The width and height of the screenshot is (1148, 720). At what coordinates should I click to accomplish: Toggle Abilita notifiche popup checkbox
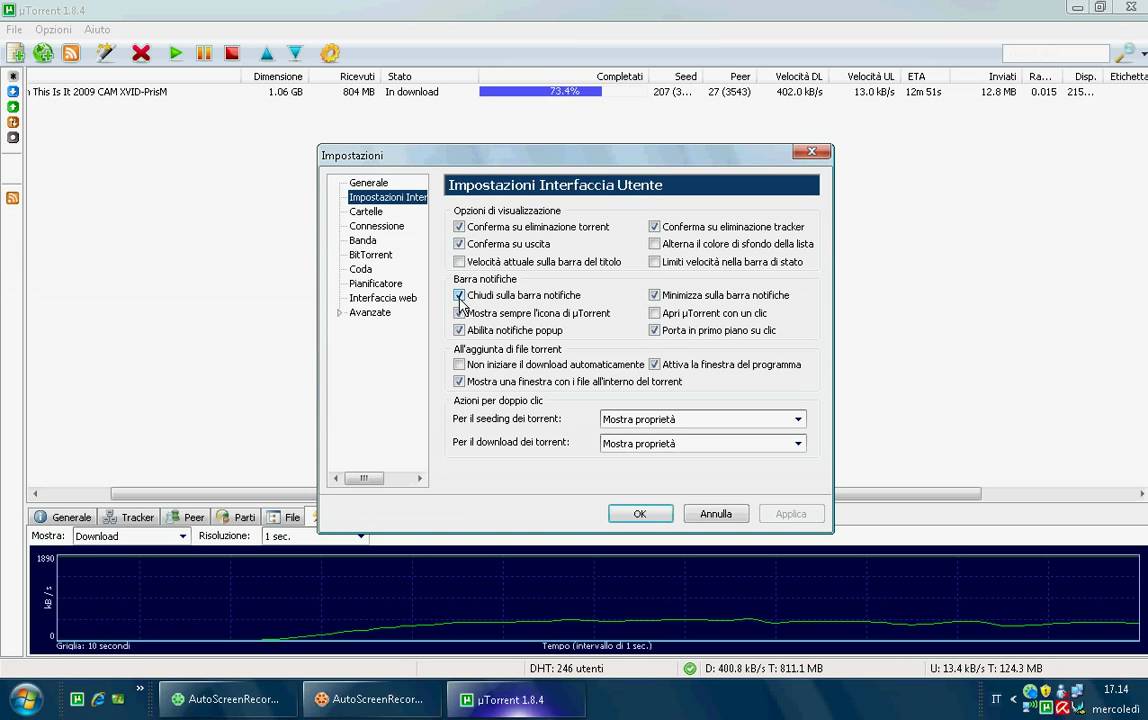[x=459, y=330]
